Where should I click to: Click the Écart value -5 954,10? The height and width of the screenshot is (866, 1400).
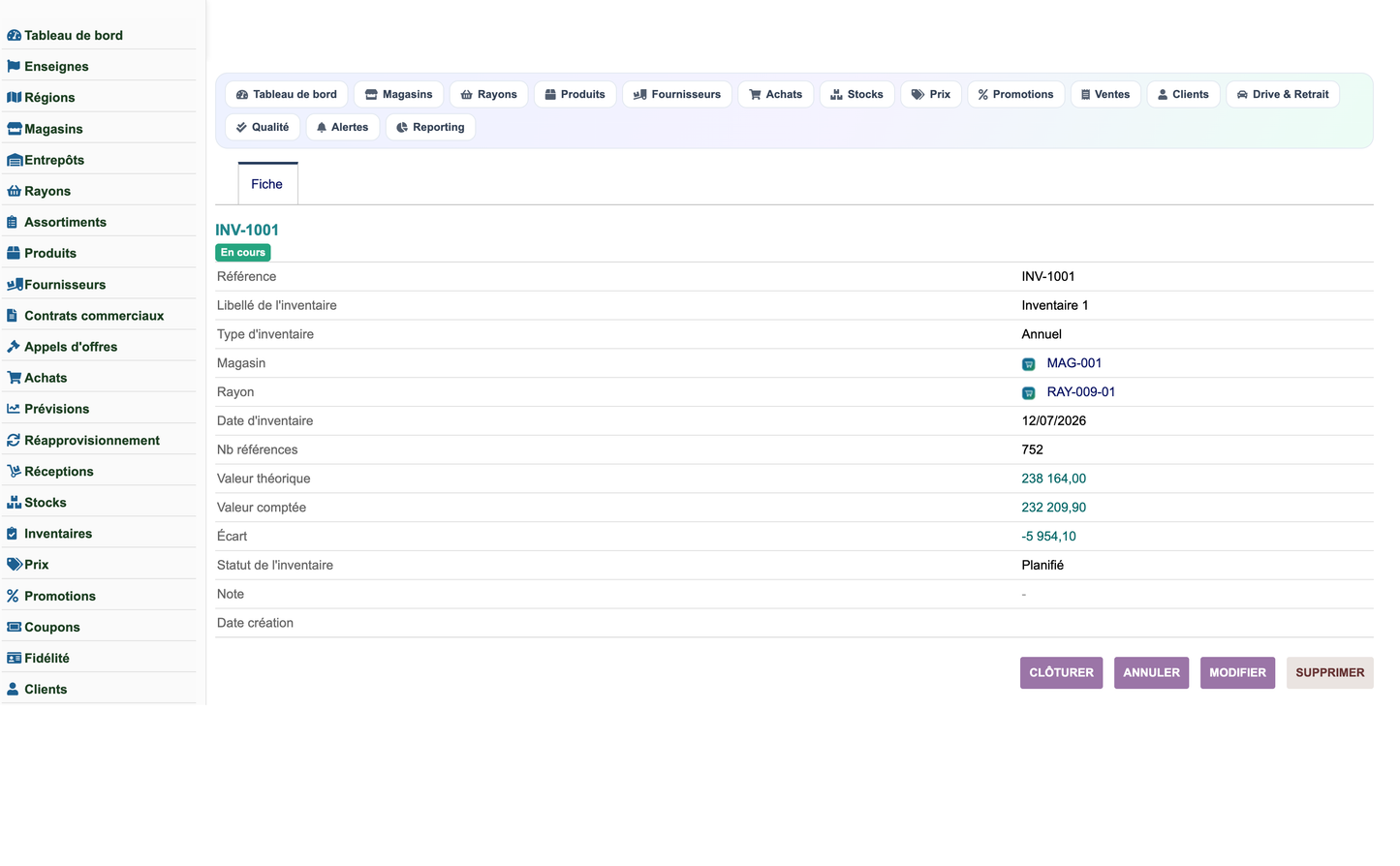[x=1048, y=537]
